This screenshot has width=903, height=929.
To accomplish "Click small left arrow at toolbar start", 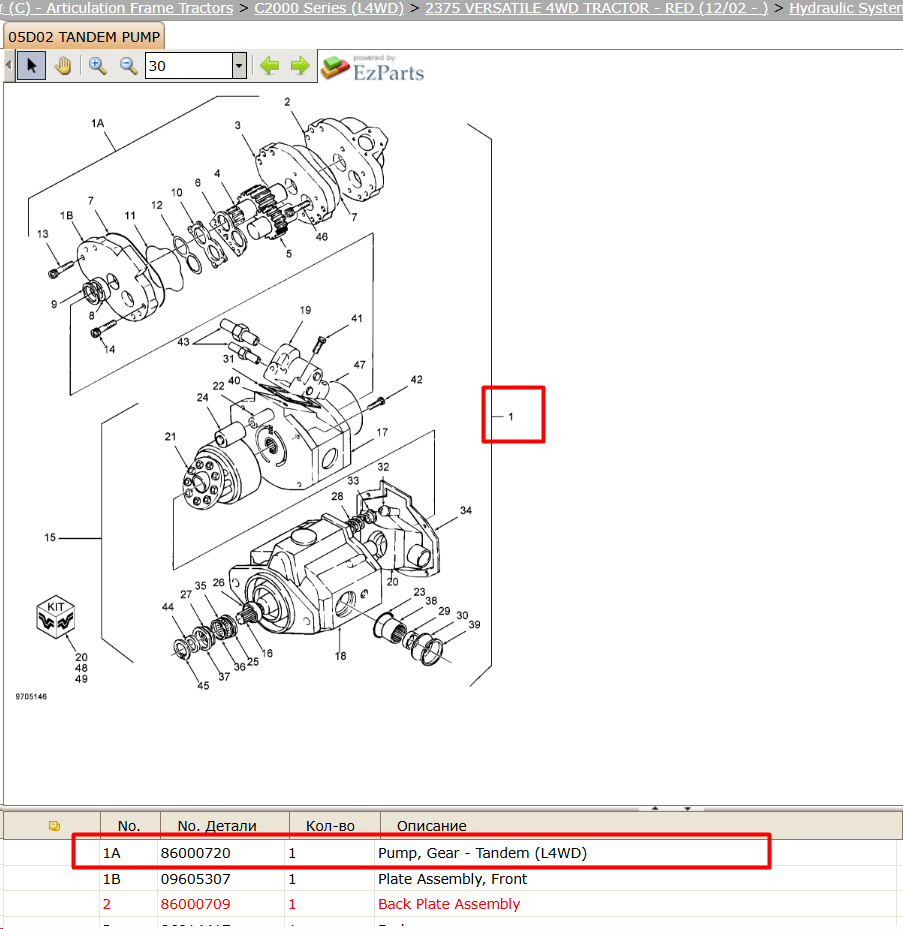I will pyautogui.click(x=8, y=65).
